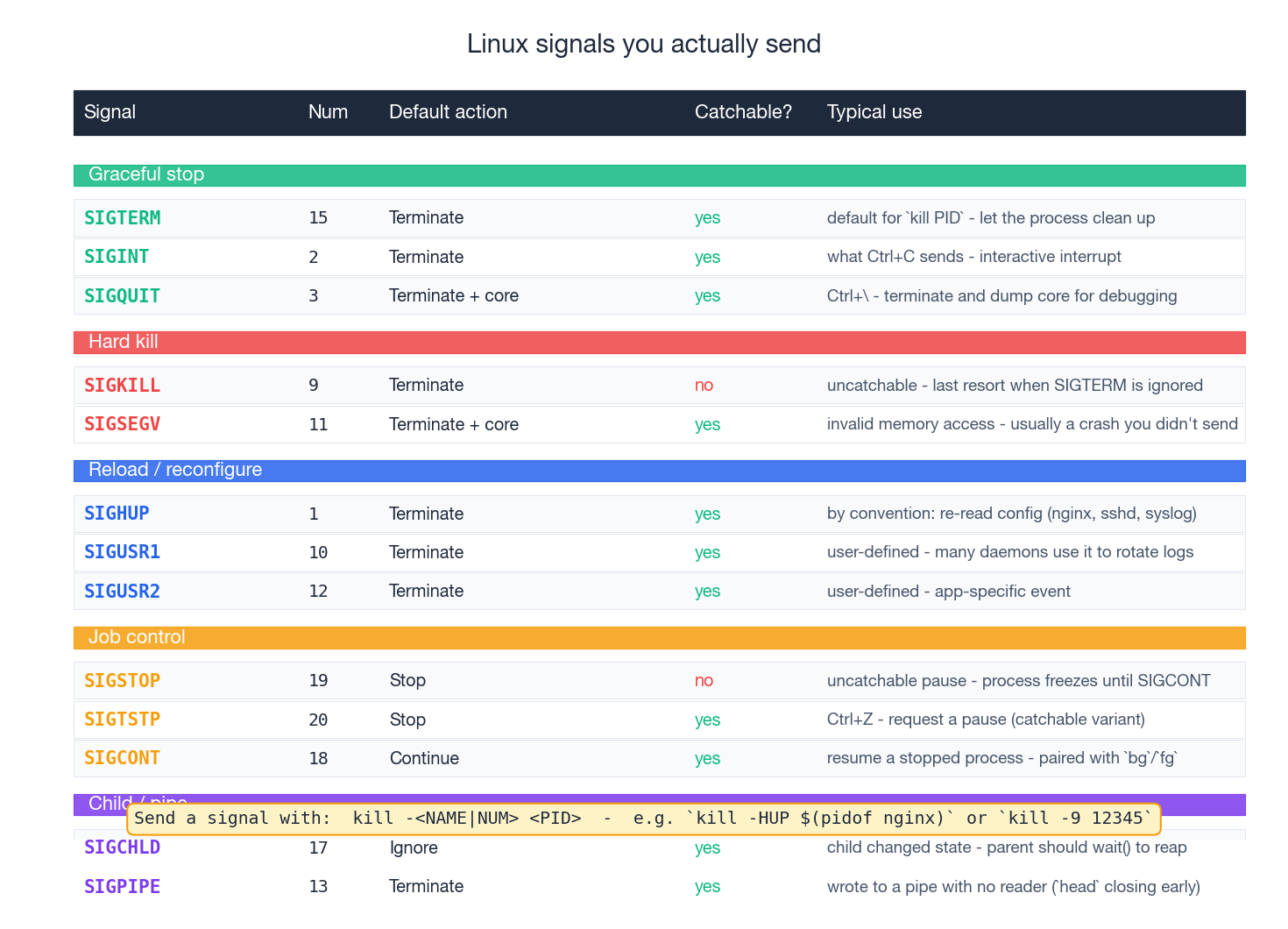Click the Signal column header
The width and height of the screenshot is (1288, 929).
[110, 112]
